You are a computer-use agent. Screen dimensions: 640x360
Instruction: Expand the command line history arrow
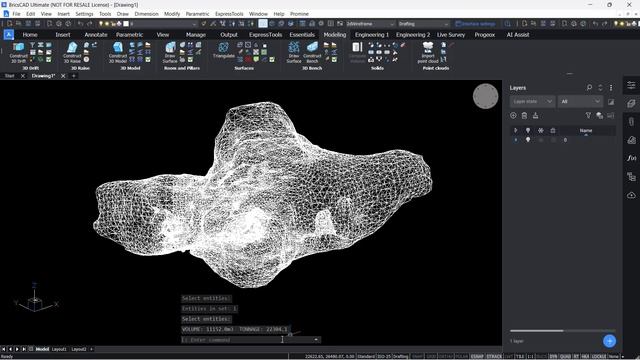coord(316,340)
